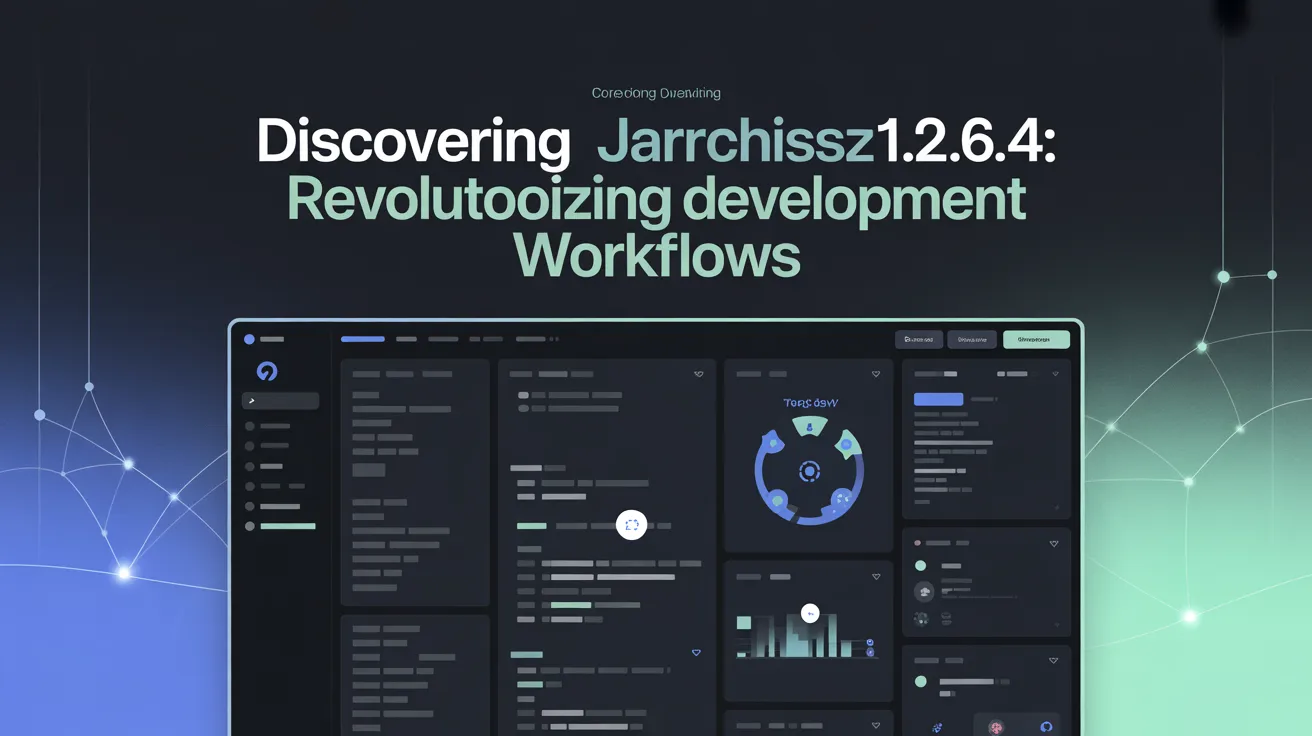Open the chevron on the bar chart card
This screenshot has height=736, width=1312.
tap(876, 576)
